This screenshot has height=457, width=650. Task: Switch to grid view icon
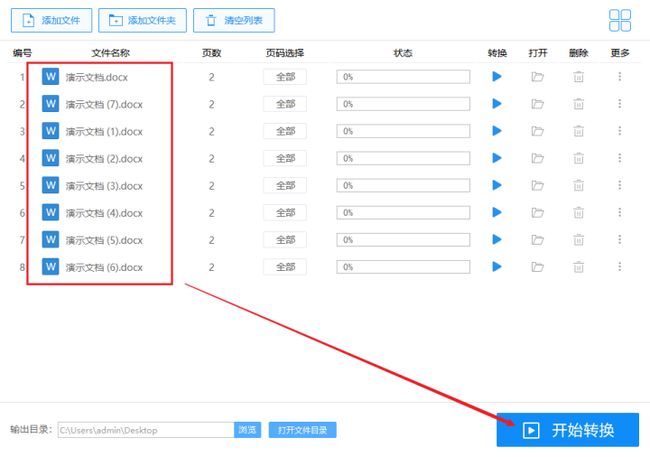(620, 20)
